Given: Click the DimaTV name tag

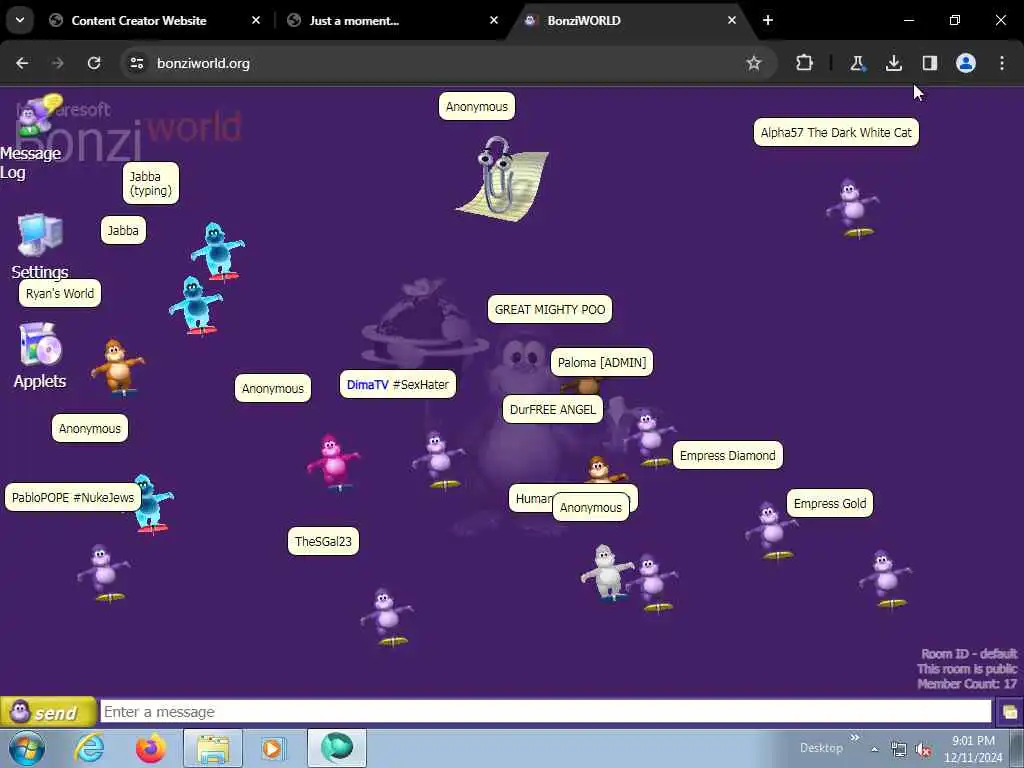Looking at the screenshot, I should click(x=398, y=385).
